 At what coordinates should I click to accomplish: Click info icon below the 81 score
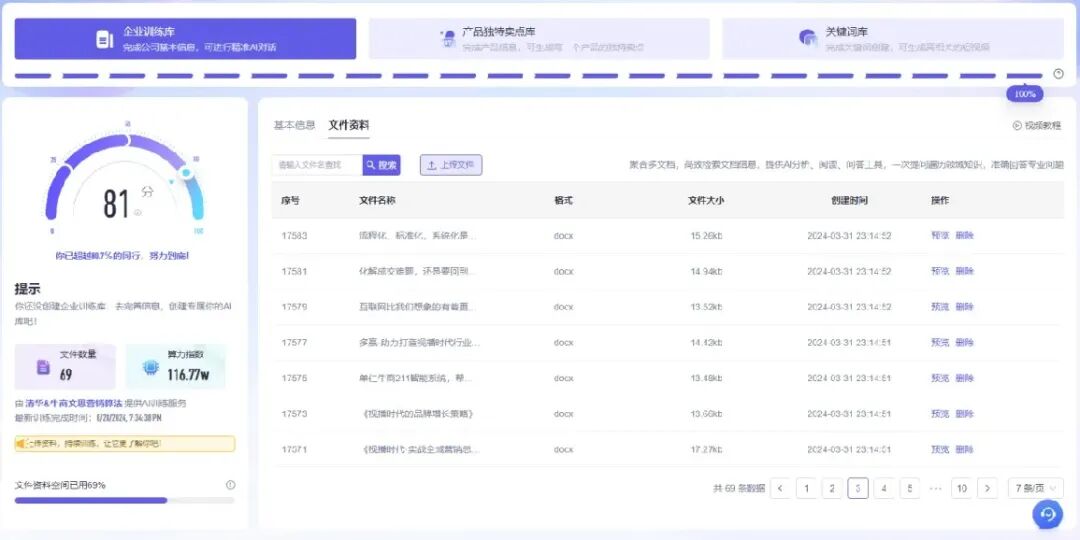pos(138,212)
